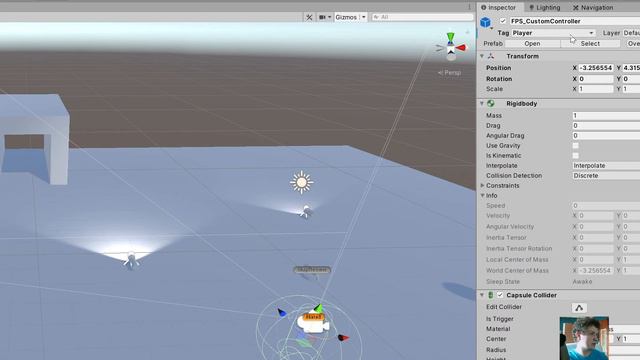The width and height of the screenshot is (640, 360).
Task: Click the red X axis cone on orientation gizmo
Action: [461, 48]
